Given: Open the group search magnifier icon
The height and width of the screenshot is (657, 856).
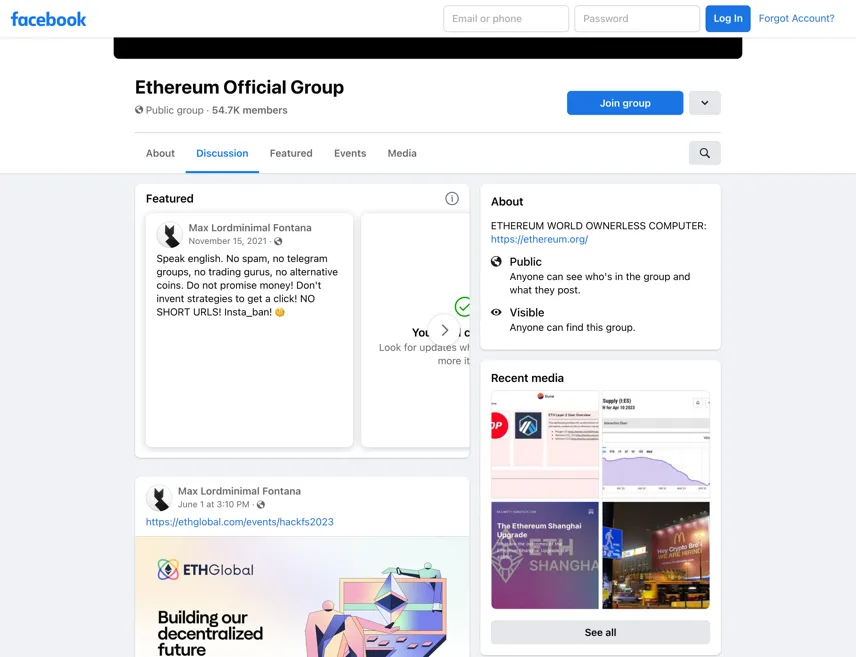Looking at the screenshot, I should point(704,153).
